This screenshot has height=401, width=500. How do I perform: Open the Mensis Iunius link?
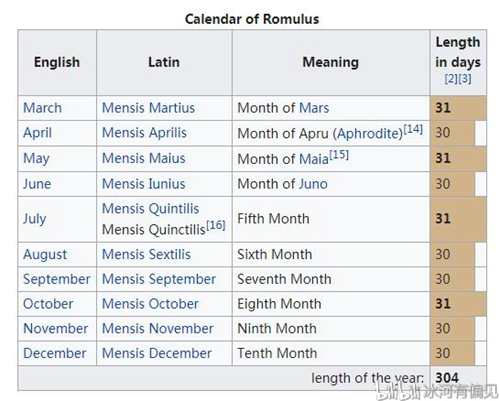(x=143, y=184)
